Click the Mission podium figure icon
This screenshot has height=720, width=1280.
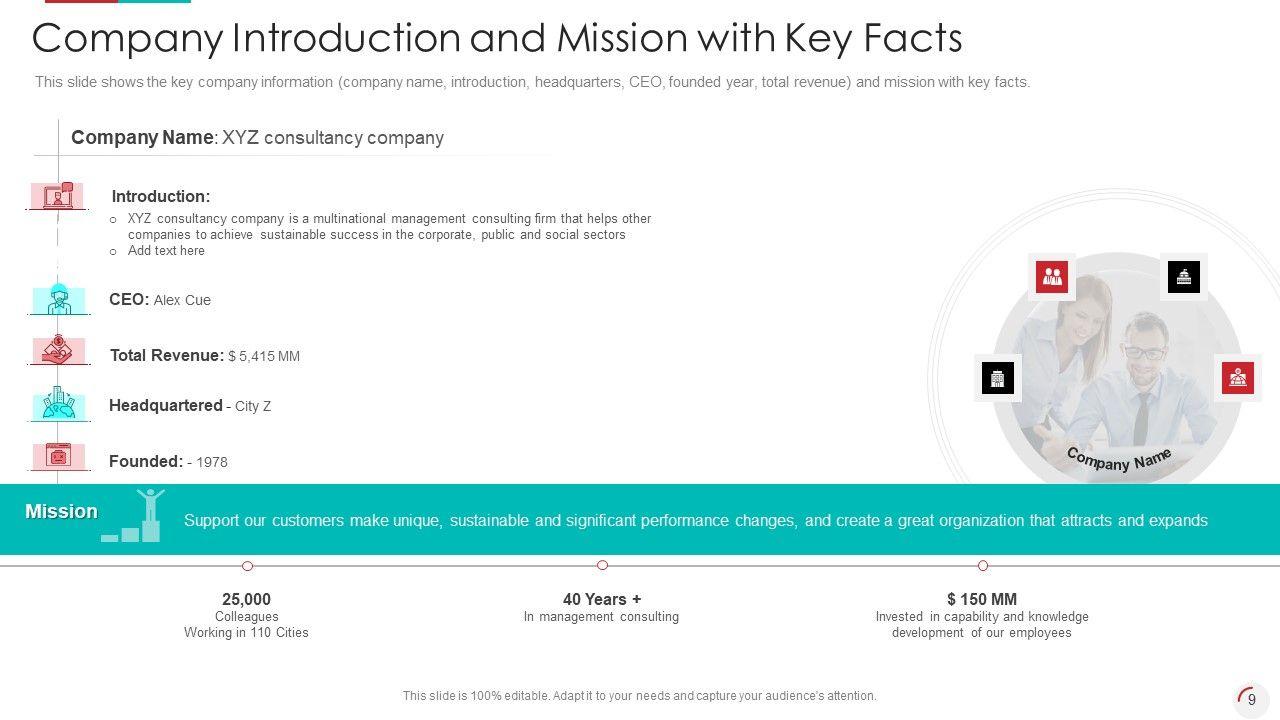point(134,517)
